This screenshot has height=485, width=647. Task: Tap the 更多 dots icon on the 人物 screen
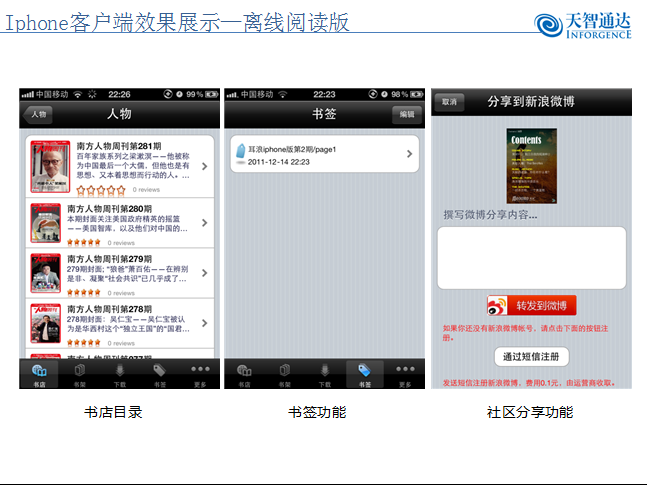[200, 369]
